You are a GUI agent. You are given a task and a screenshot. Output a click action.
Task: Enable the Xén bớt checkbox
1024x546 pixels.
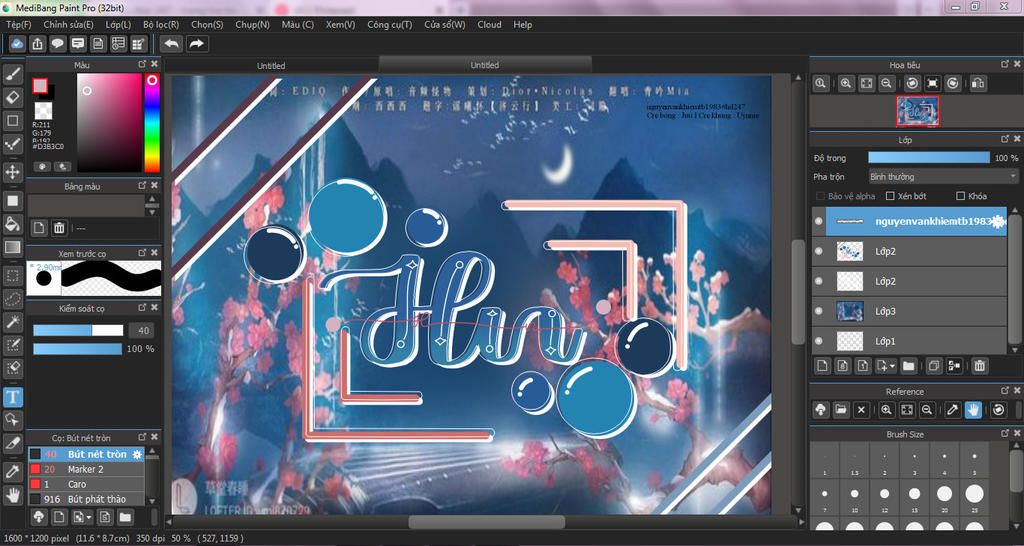[889, 196]
